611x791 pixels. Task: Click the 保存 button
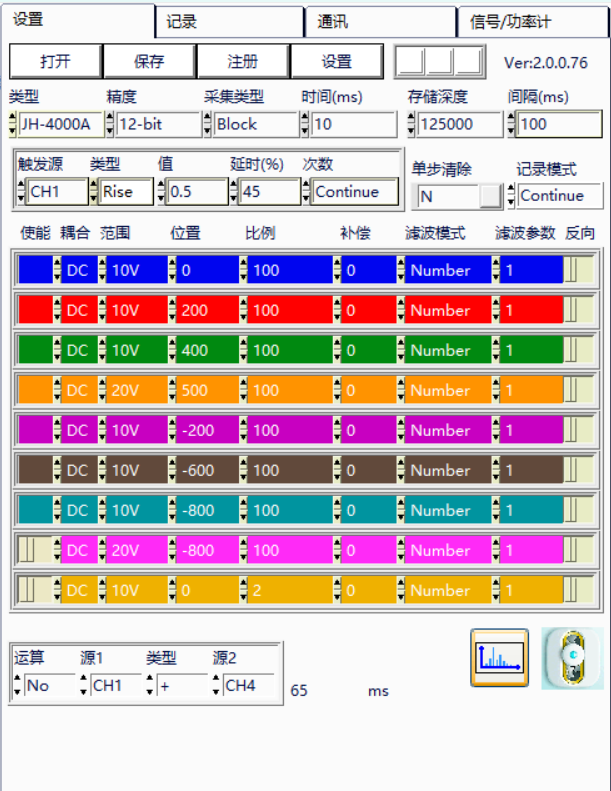149,62
